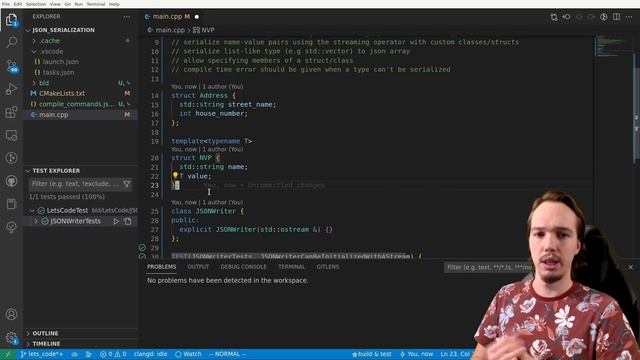Click the main.cpp breadcrumb item
The height and width of the screenshot is (360, 640).
coord(166,30)
